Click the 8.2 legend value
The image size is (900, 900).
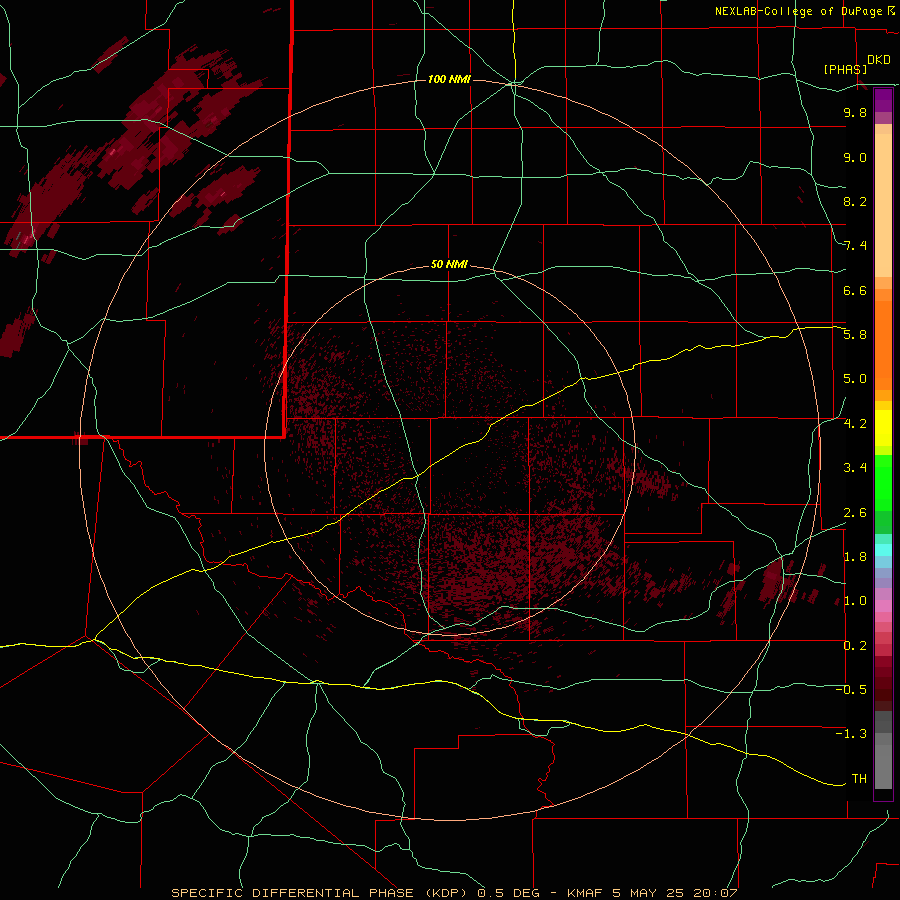[855, 201]
